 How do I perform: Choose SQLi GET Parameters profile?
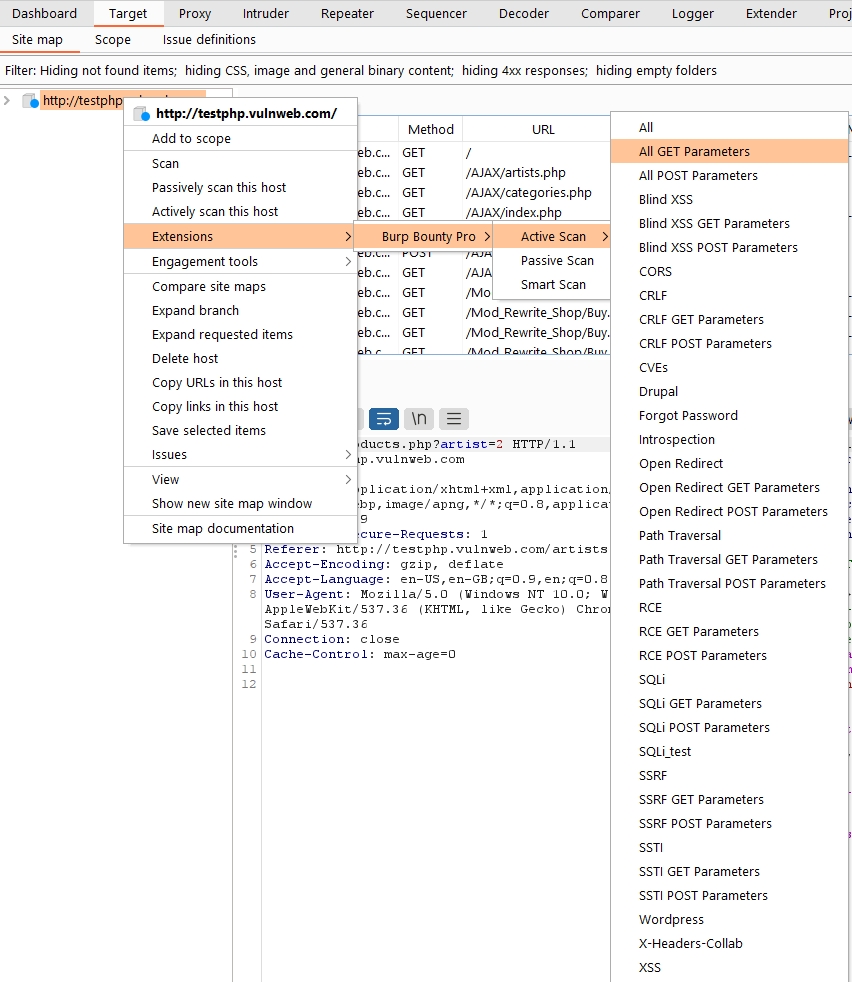700,704
